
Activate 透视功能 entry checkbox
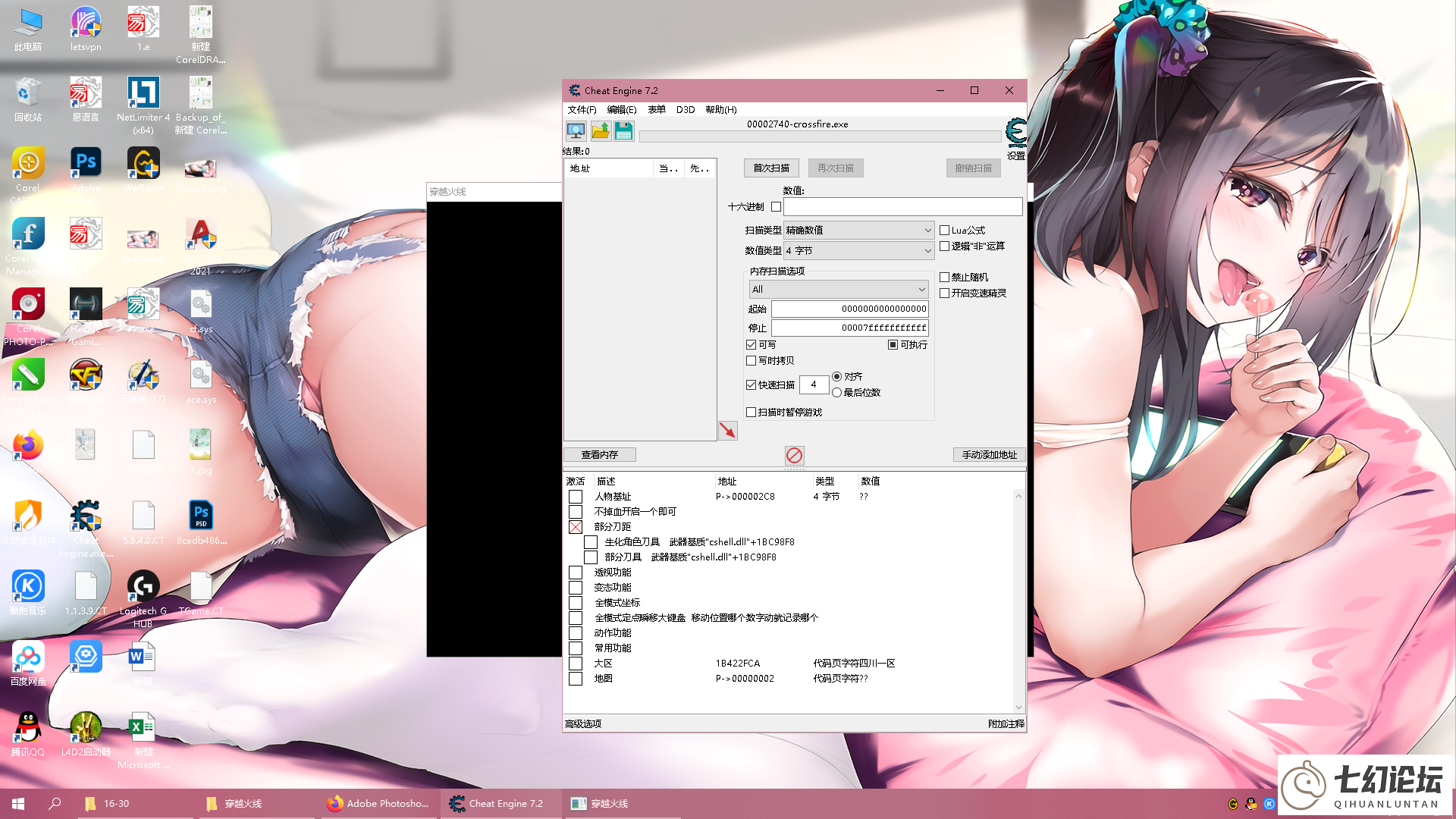click(x=576, y=573)
